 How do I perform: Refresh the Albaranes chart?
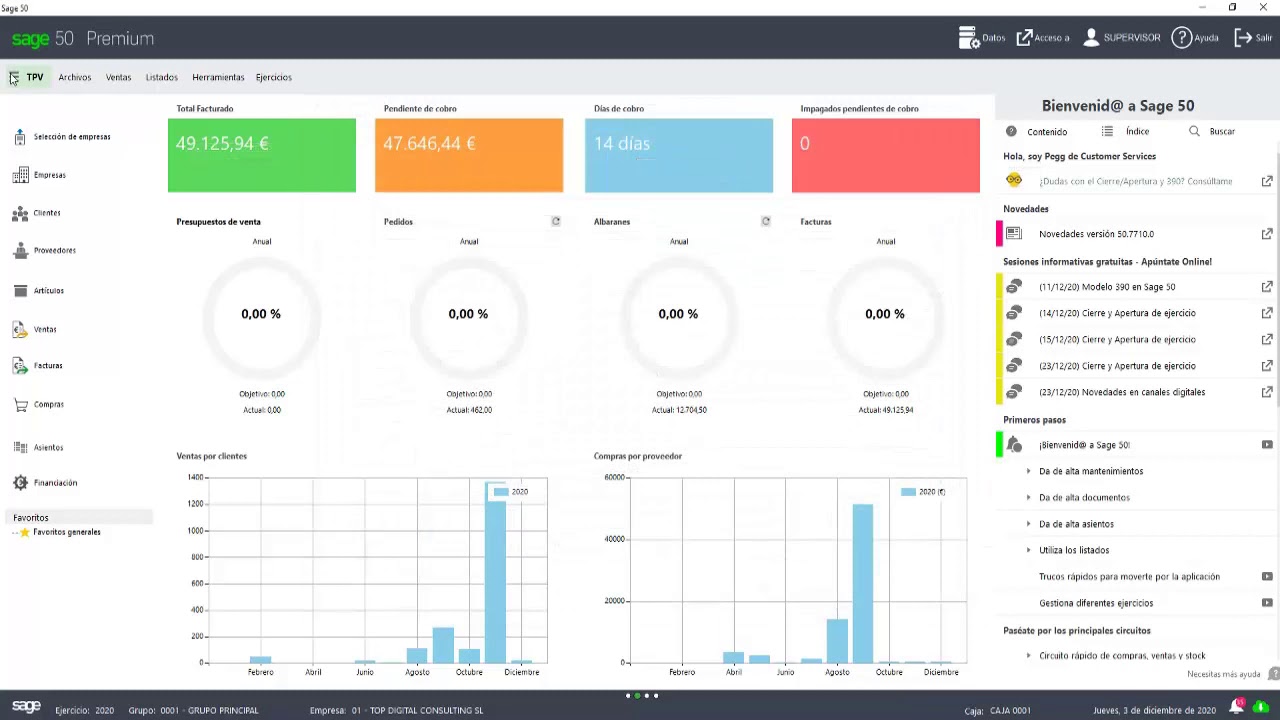coord(766,221)
